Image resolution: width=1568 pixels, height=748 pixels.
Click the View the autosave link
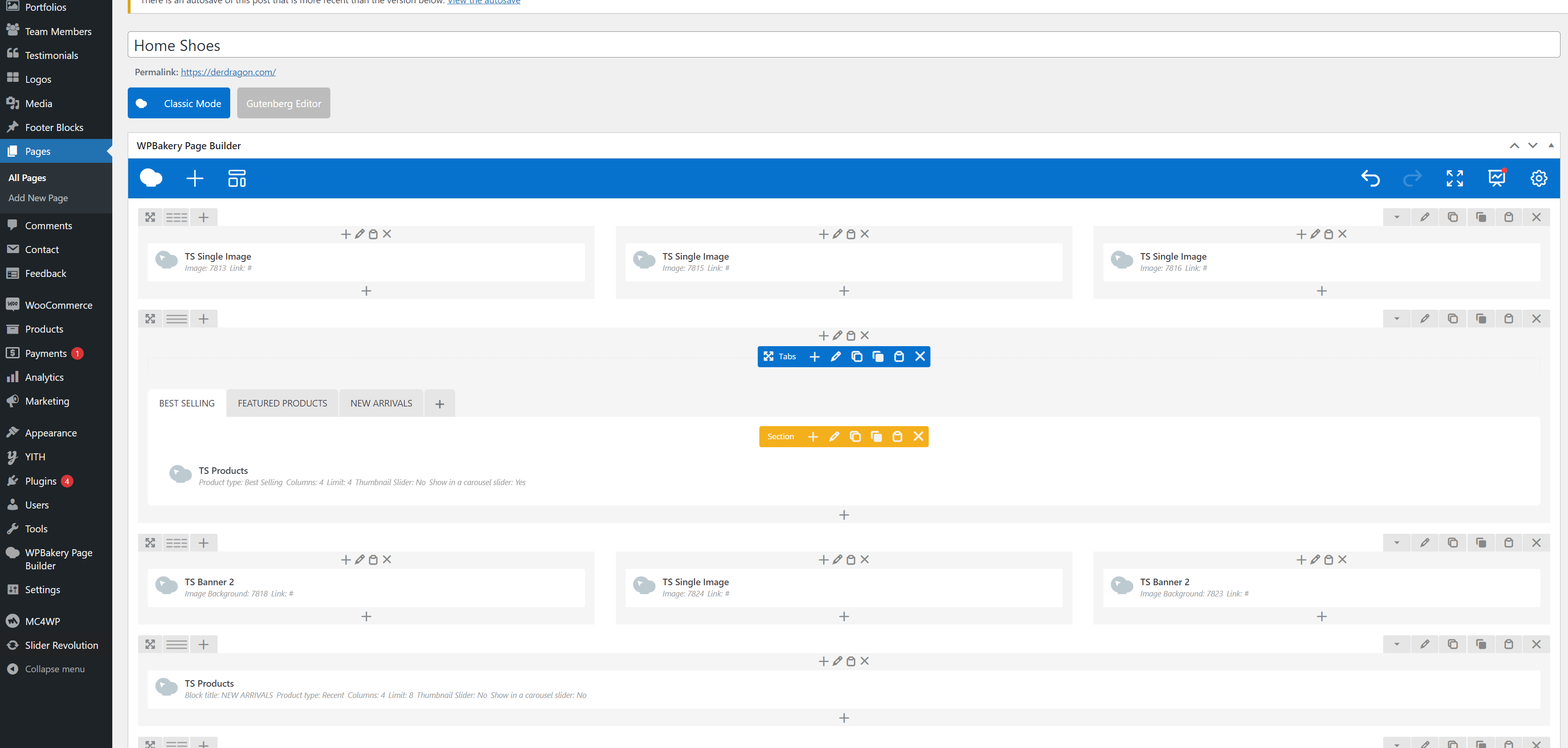484,2
